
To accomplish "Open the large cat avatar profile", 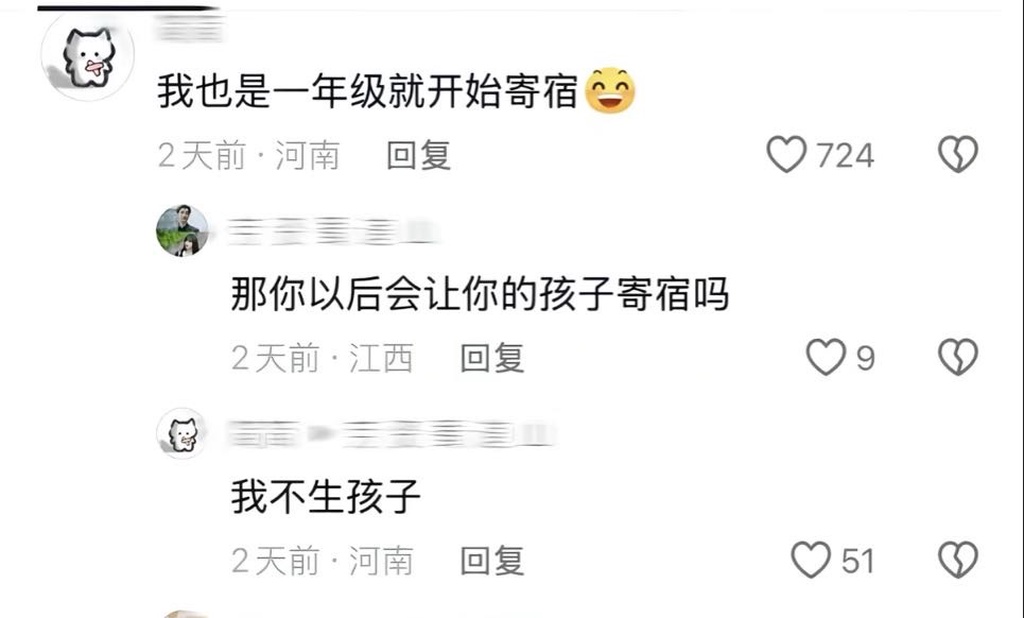I will point(88,56).
